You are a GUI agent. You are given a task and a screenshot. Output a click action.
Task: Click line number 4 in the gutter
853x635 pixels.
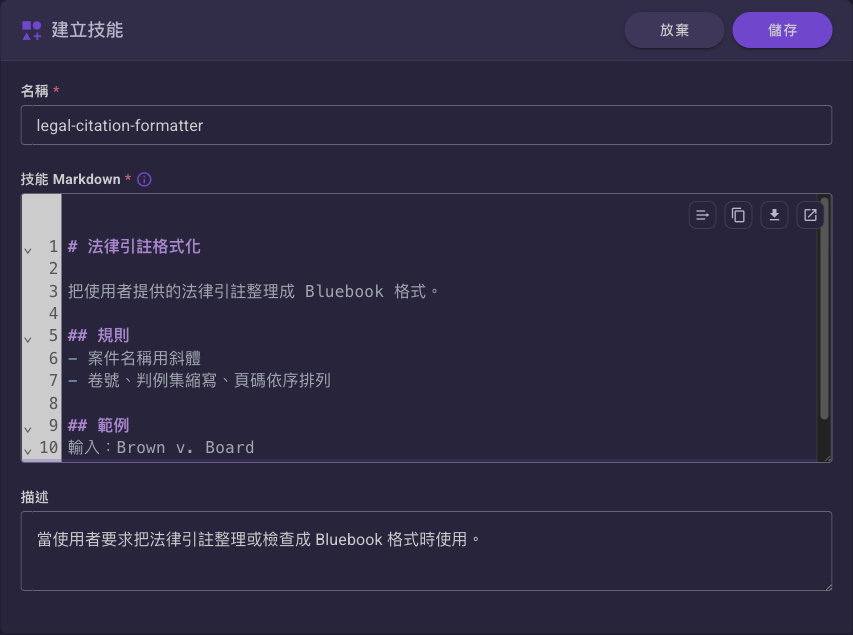53,313
